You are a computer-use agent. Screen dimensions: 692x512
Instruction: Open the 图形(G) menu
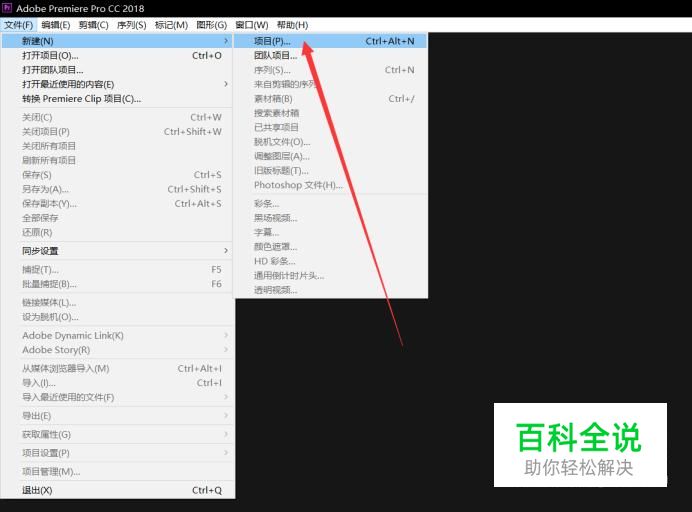click(x=211, y=25)
